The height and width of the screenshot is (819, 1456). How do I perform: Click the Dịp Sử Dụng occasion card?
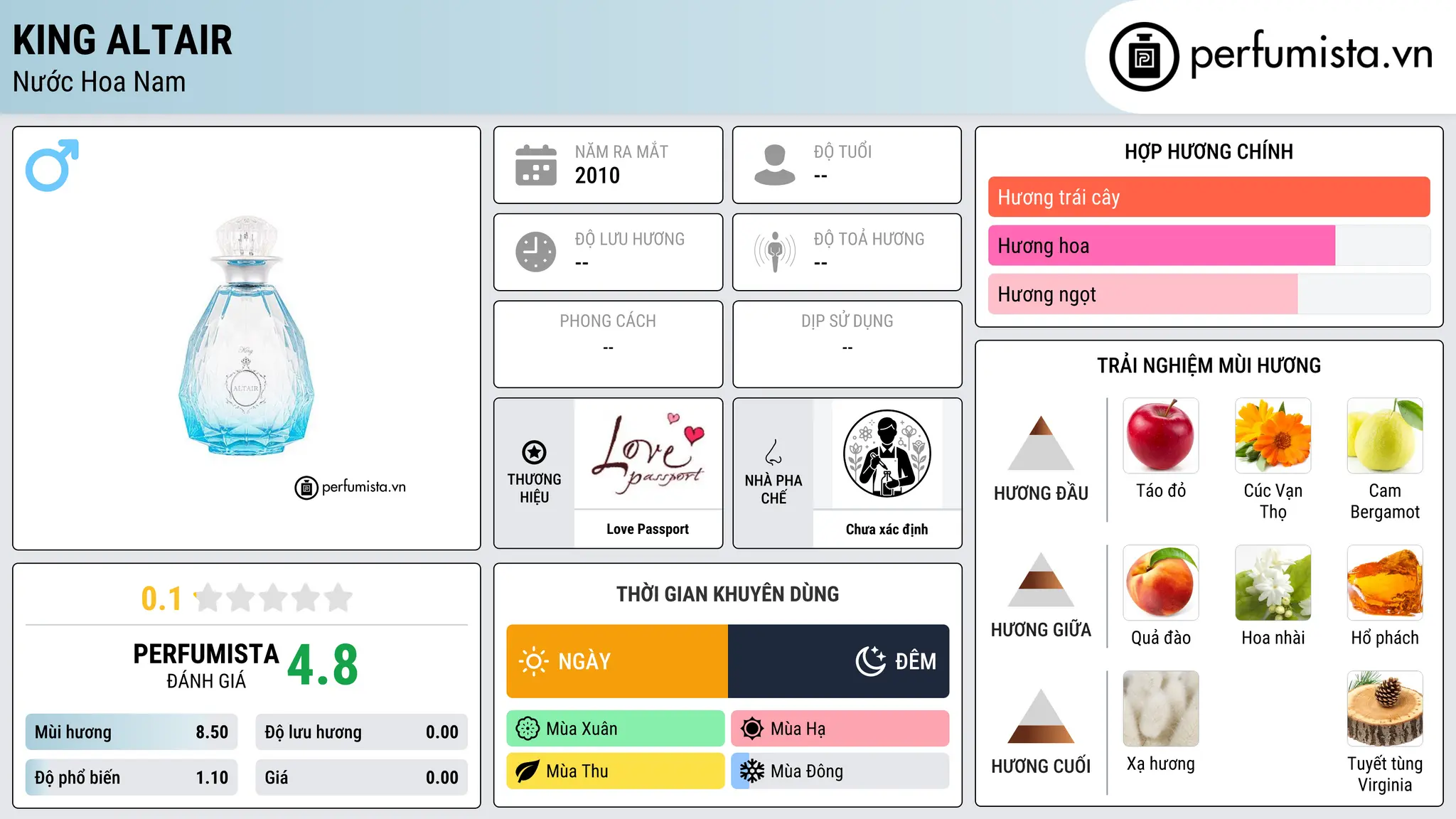pos(847,344)
